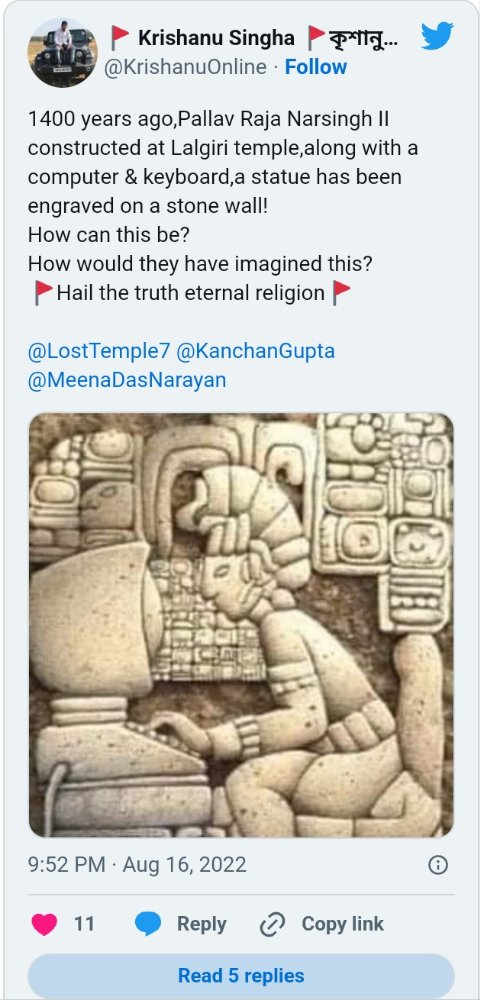Click the like count 11

click(84, 924)
